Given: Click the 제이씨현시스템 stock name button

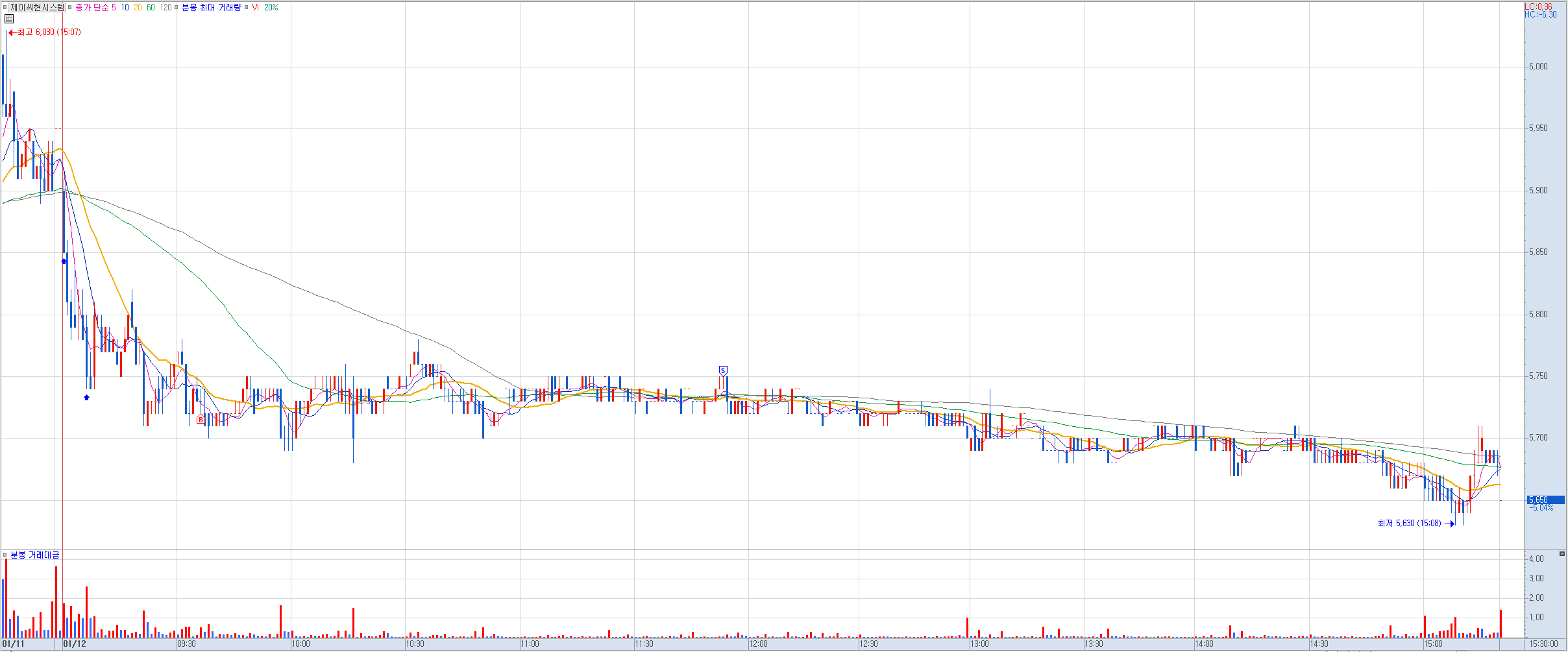Looking at the screenshot, I should tap(37, 8).
